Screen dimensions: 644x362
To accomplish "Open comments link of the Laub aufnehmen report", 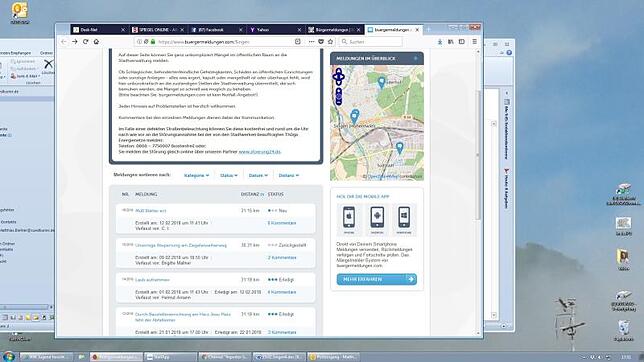I will point(282,292).
